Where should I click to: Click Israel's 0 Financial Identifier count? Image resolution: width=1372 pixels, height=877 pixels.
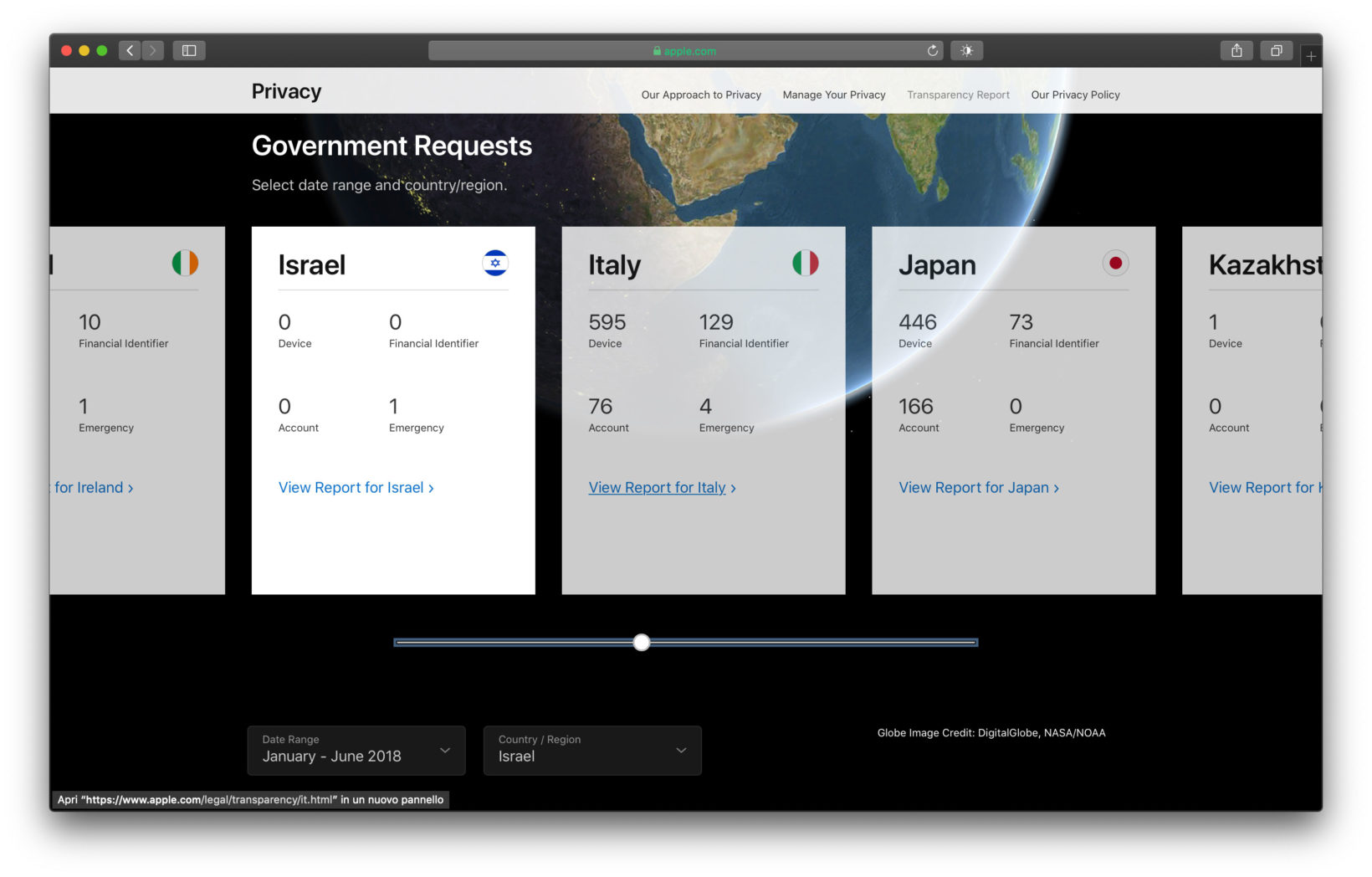[x=396, y=323]
